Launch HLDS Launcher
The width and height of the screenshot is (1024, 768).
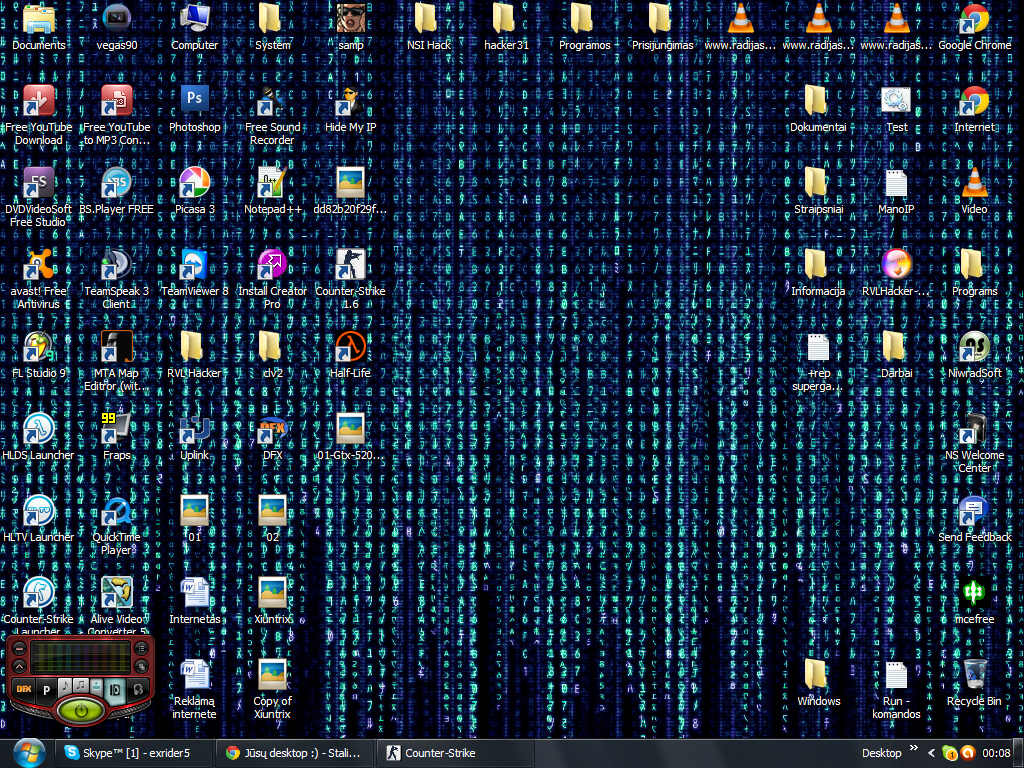39,438
